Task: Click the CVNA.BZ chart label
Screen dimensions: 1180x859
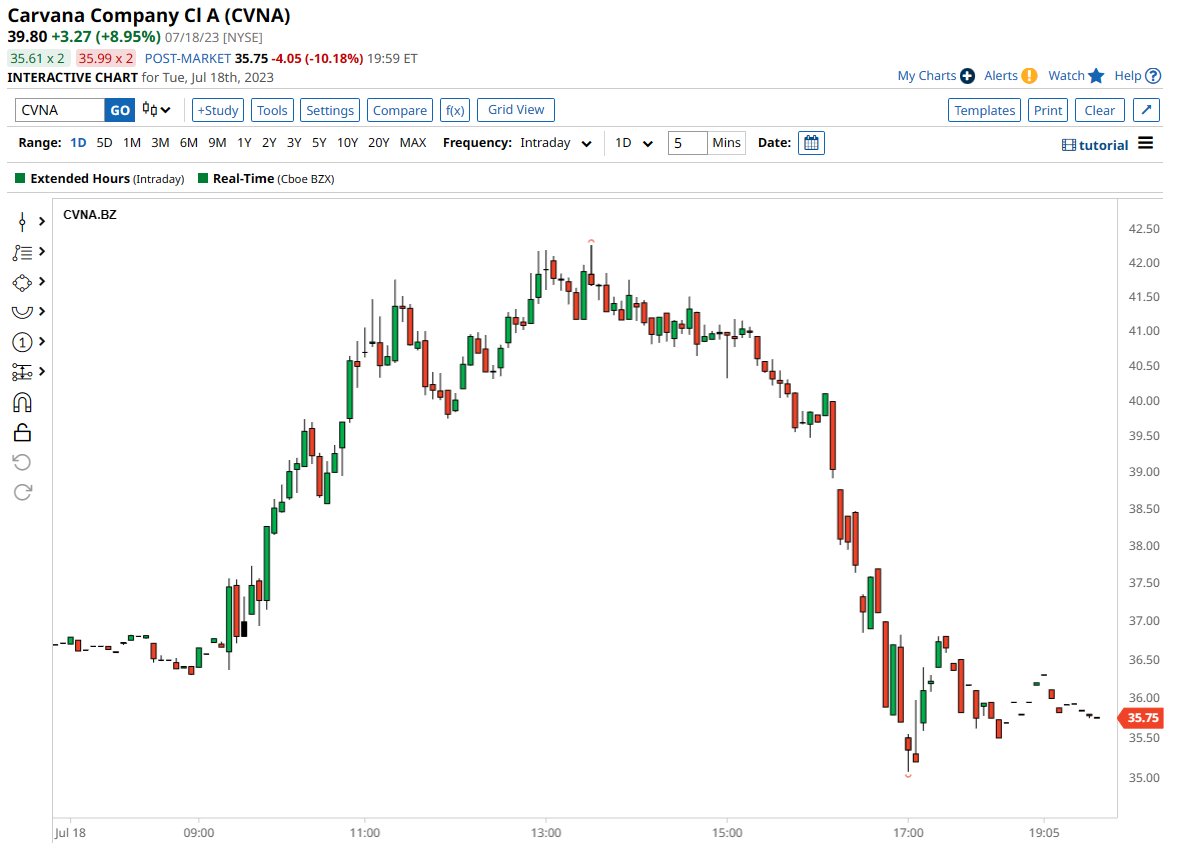Action: pyautogui.click(x=90, y=215)
